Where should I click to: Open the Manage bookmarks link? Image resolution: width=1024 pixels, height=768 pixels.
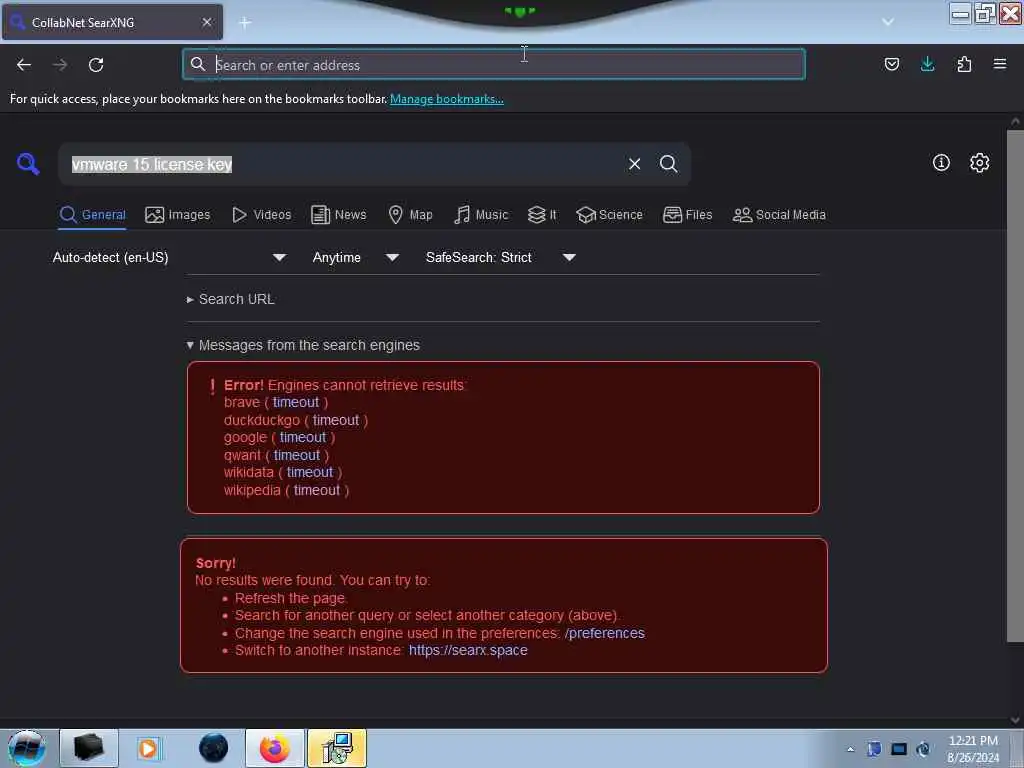(447, 99)
